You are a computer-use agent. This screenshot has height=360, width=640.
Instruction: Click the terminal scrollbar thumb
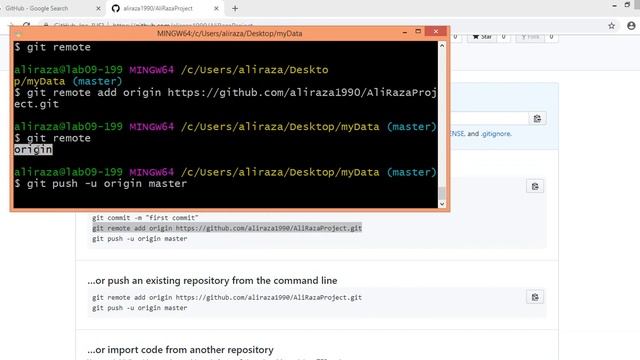[x=442, y=193]
